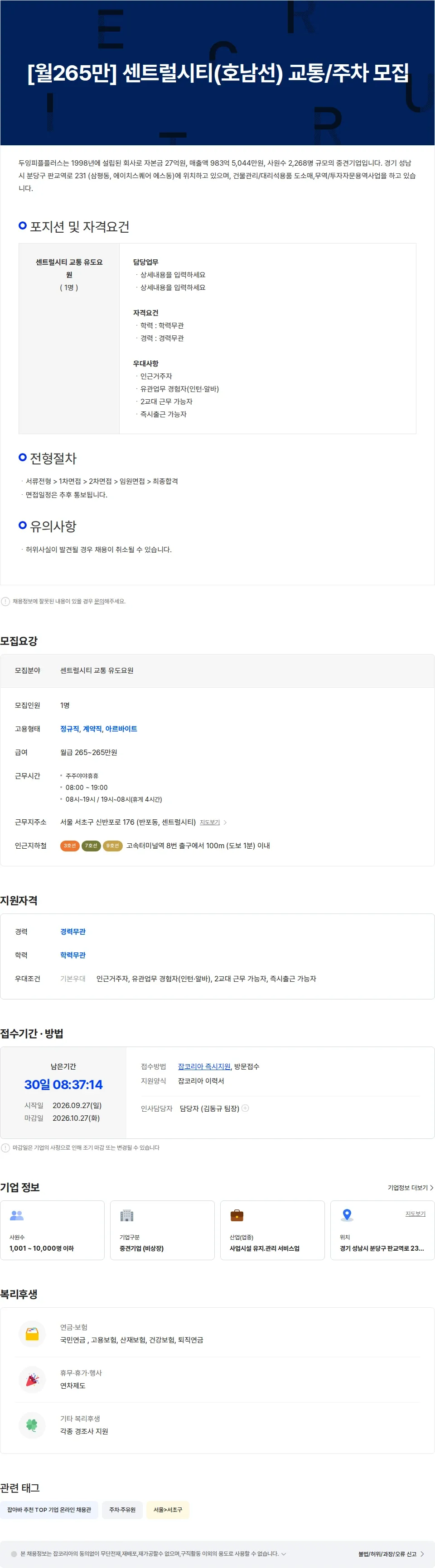This screenshot has width=435, height=1568.
Task: Click 월급 265~265만원 salary text
Action: coord(88,752)
